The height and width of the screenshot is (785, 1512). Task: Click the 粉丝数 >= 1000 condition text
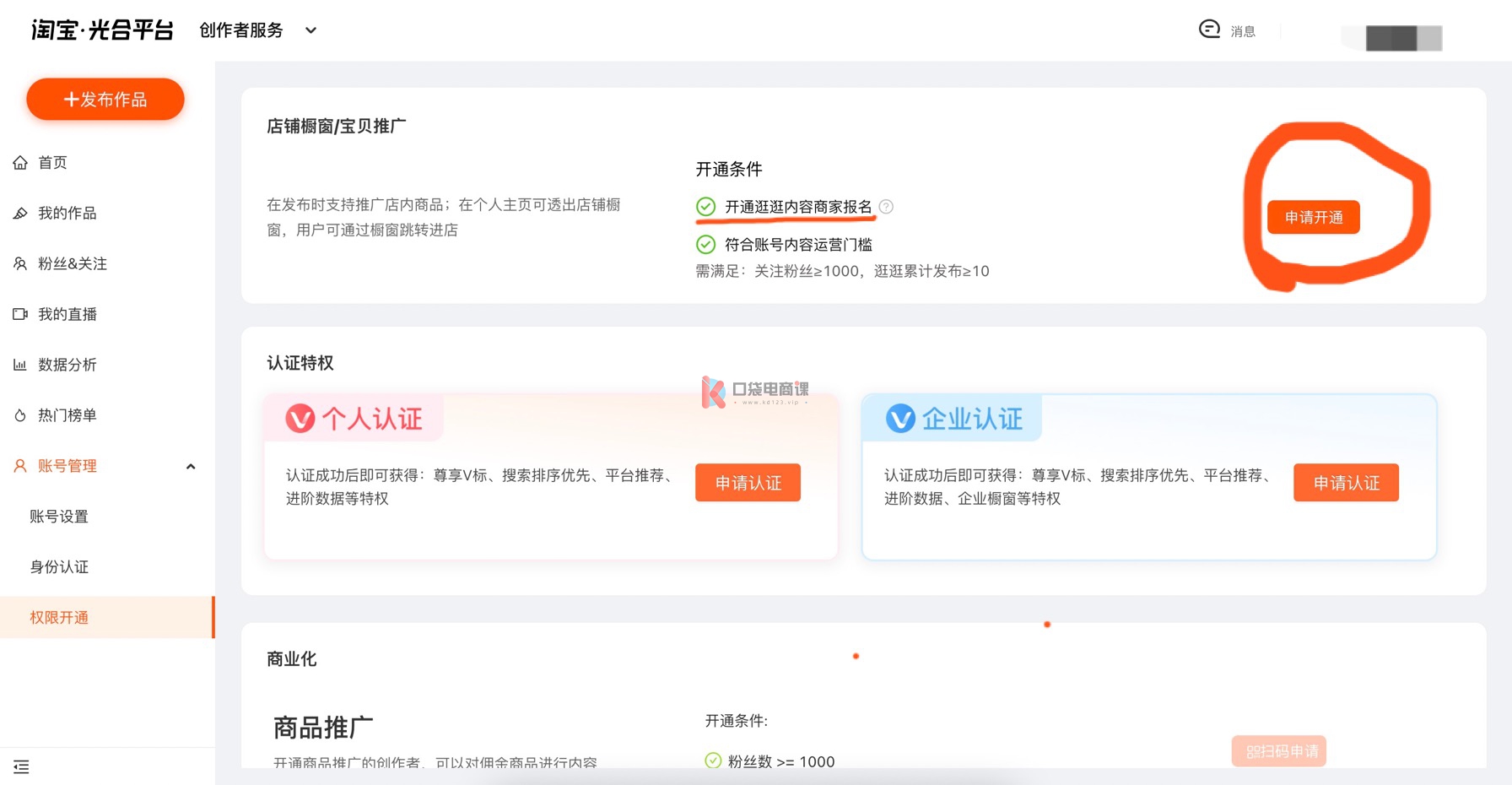coord(781,761)
